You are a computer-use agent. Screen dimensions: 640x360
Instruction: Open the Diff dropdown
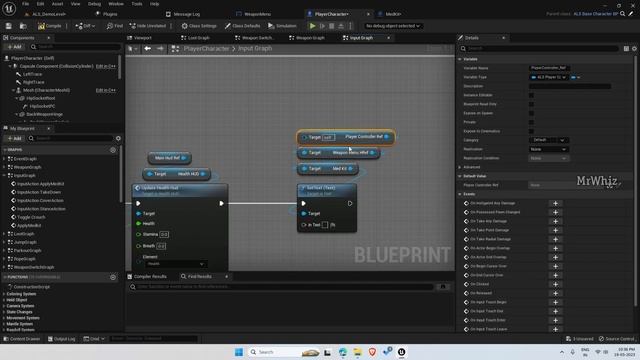[85, 26]
